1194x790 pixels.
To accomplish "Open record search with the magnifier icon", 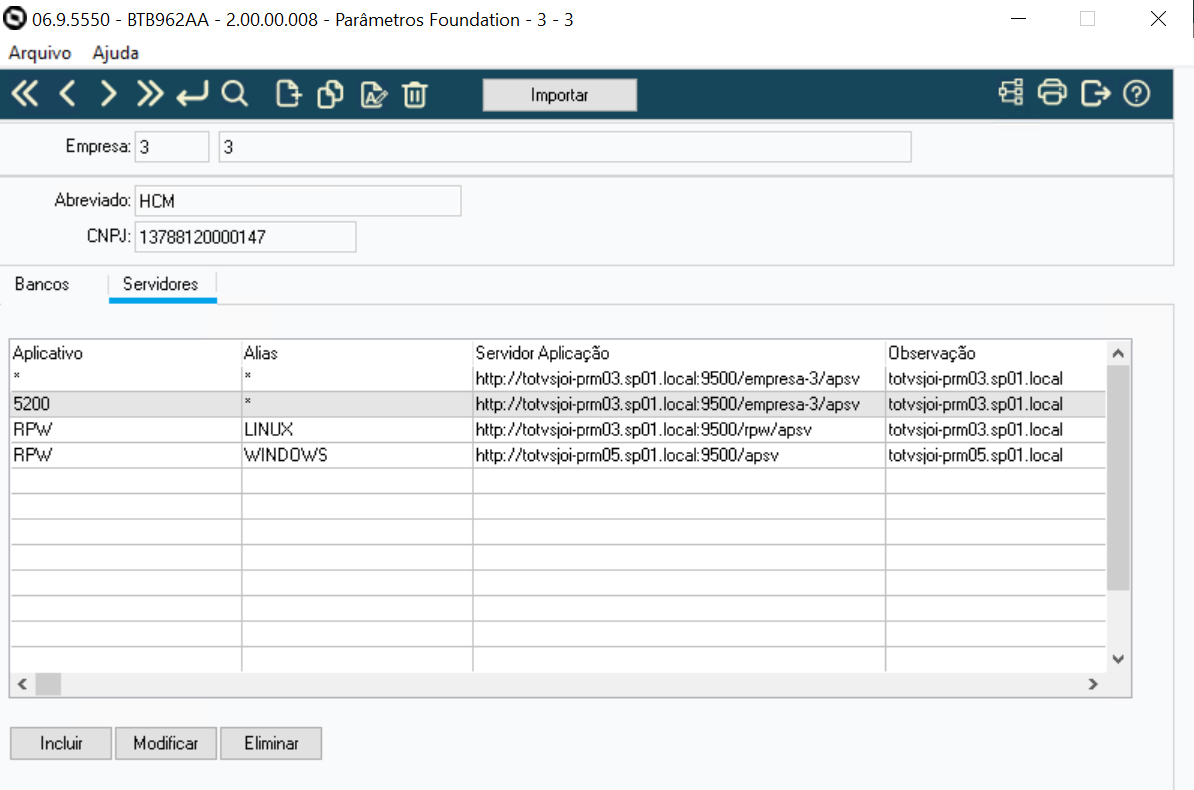I will (x=234, y=93).
